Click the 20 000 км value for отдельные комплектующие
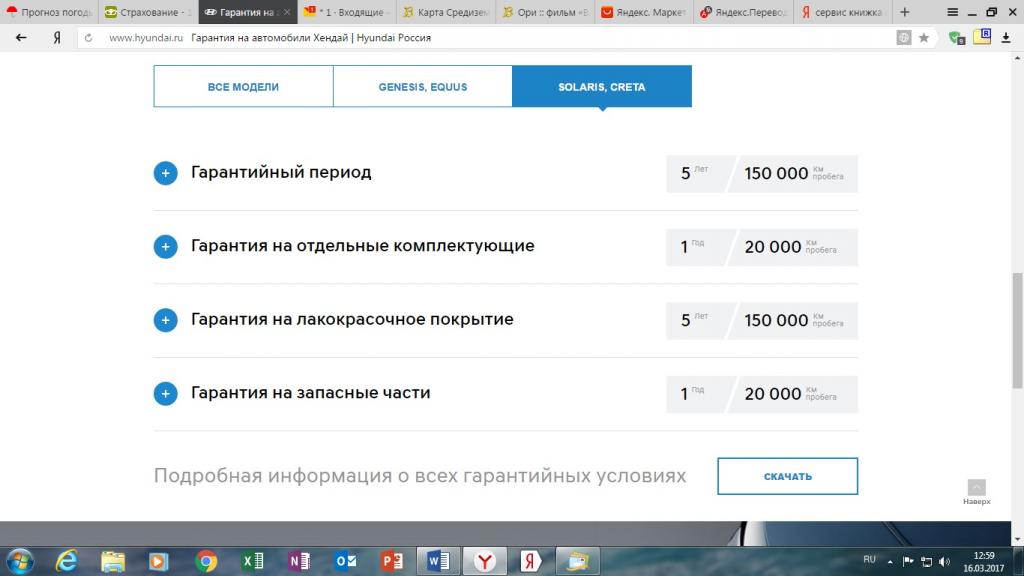This screenshot has height=576, width=1024. click(793, 248)
